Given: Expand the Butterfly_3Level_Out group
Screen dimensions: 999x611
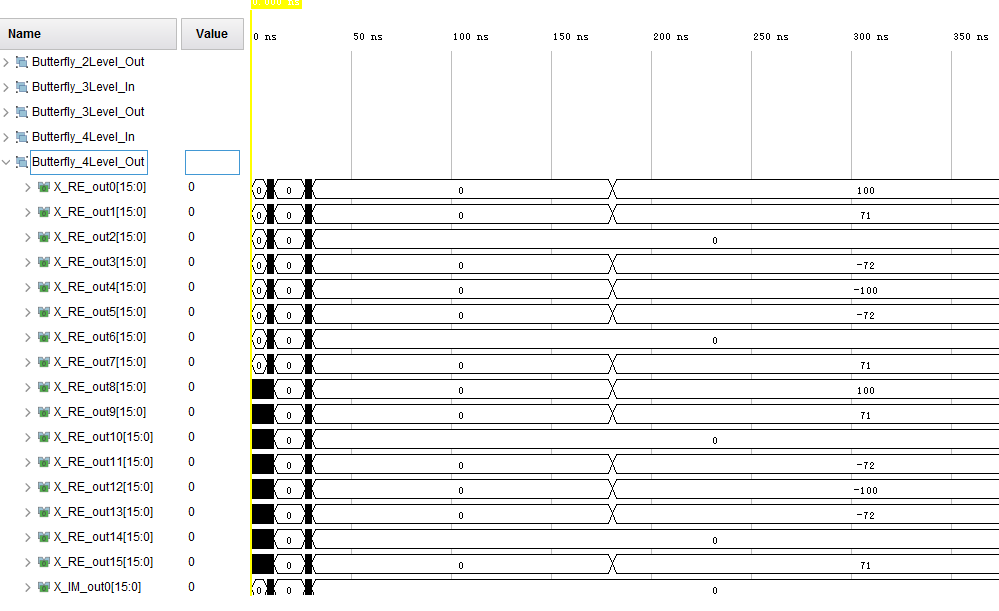Looking at the screenshot, I should pyautogui.click(x=6, y=112).
